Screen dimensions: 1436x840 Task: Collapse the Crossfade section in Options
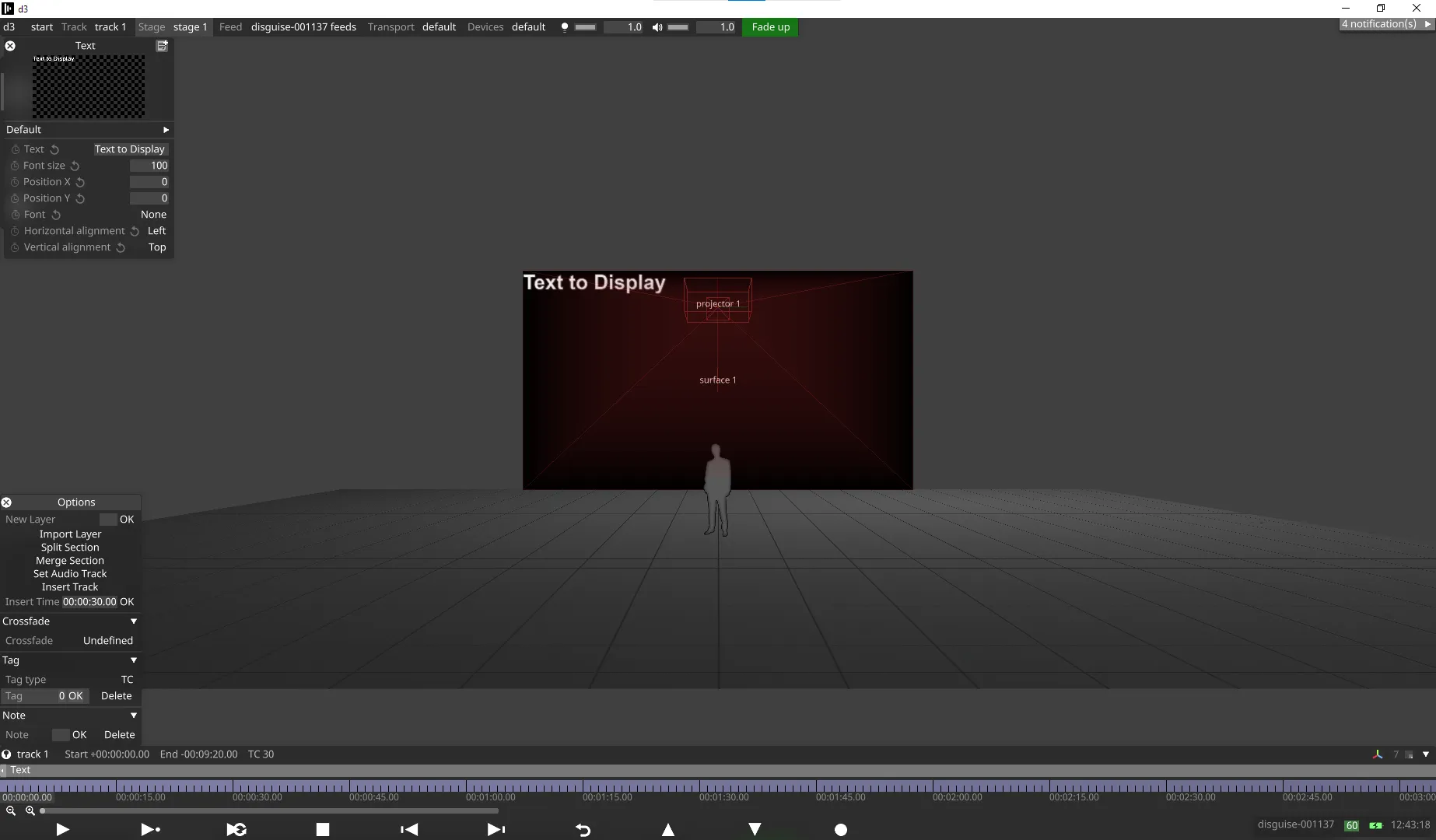tap(133, 621)
